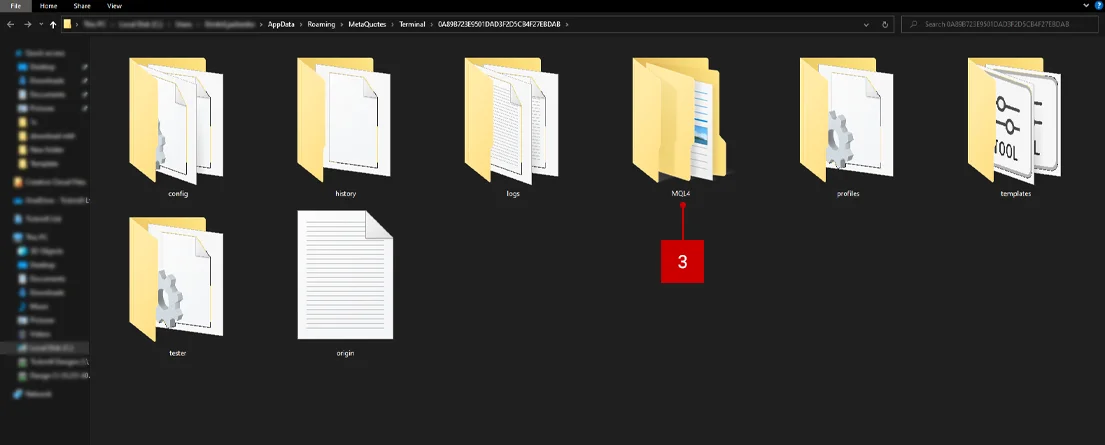Open the templates folder
This screenshot has height=445, width=1105.
[x=1015, y=122]
